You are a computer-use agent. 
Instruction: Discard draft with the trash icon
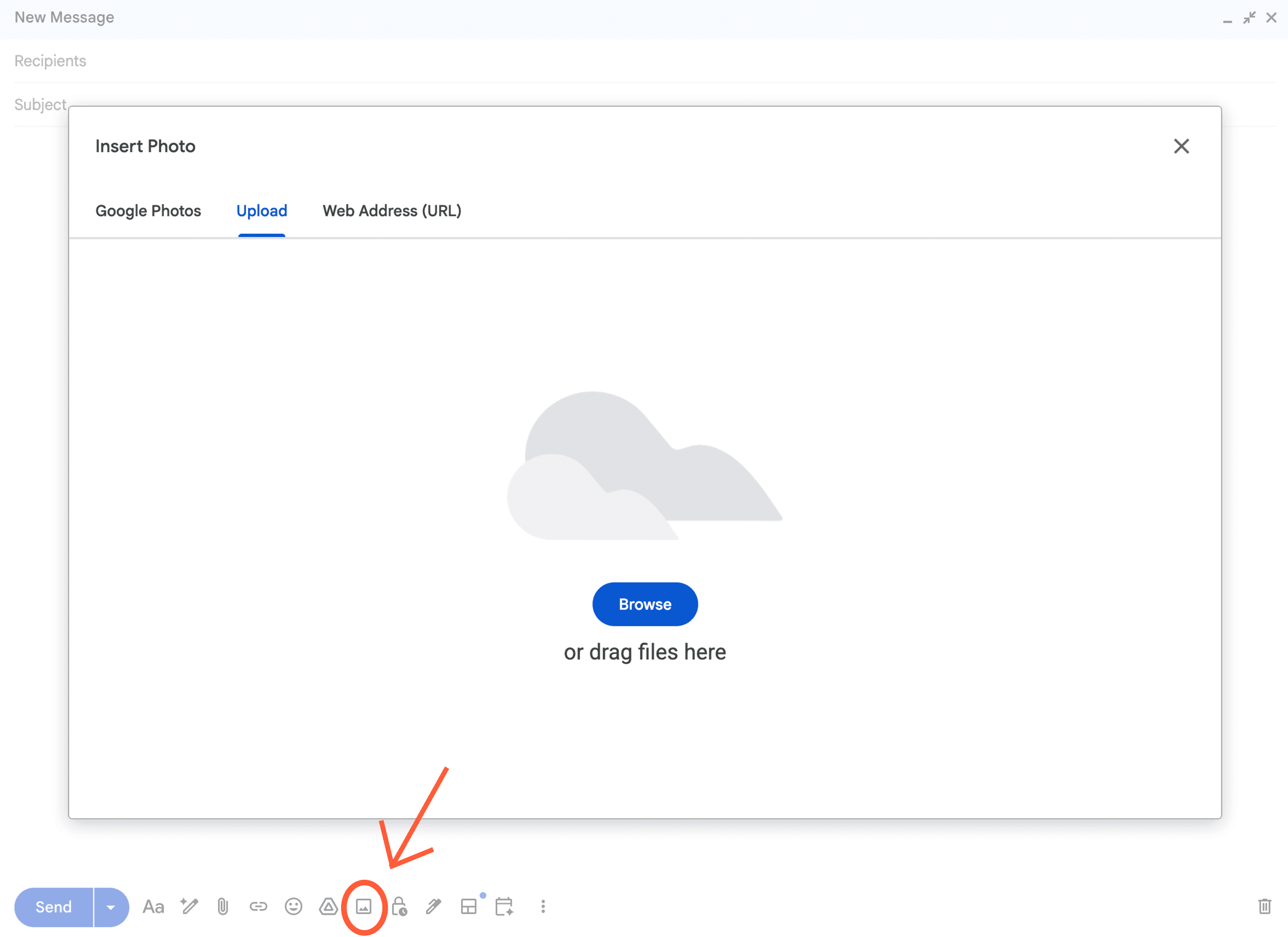1265,906
